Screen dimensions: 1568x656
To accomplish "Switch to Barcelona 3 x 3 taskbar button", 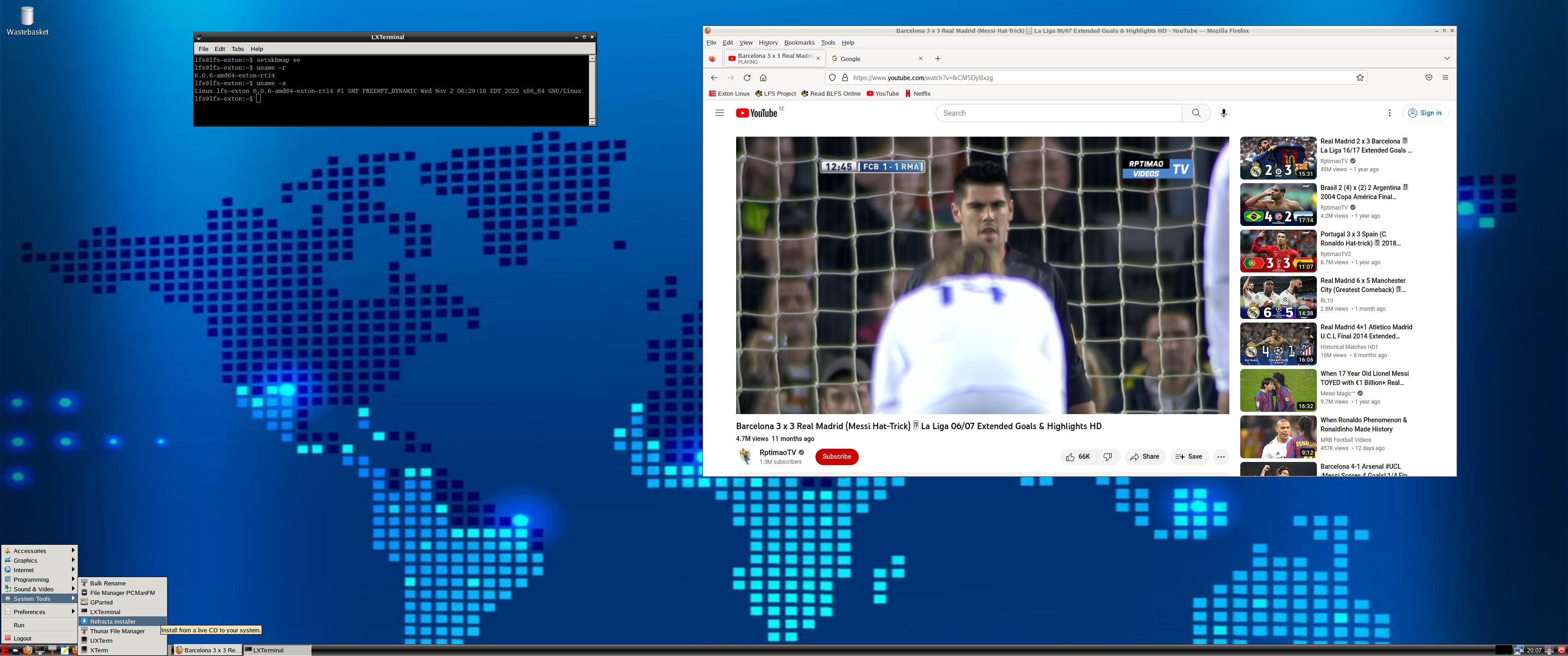I will (208, 650).
